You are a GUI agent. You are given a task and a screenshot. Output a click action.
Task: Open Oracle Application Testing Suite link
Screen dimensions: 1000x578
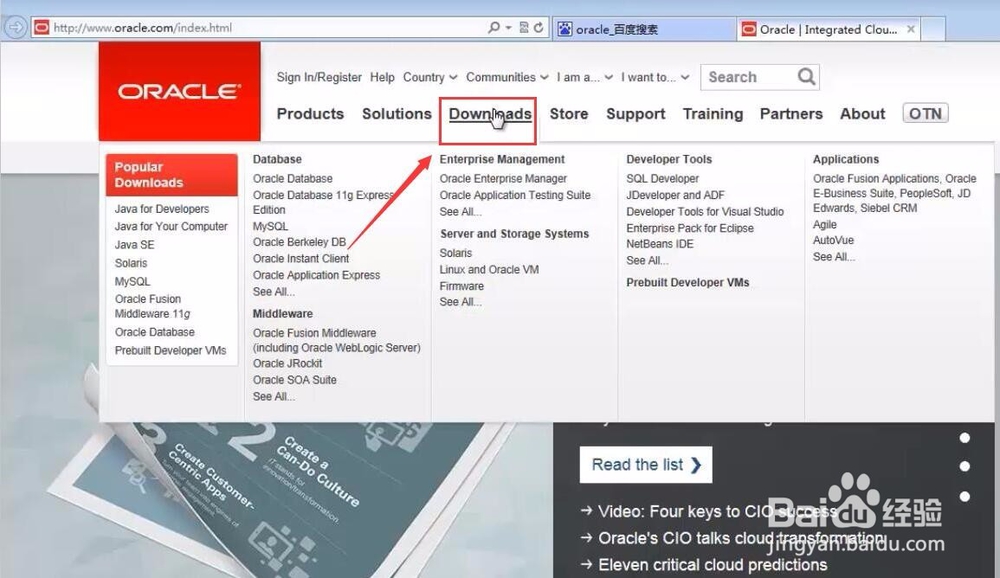(515, 195)
